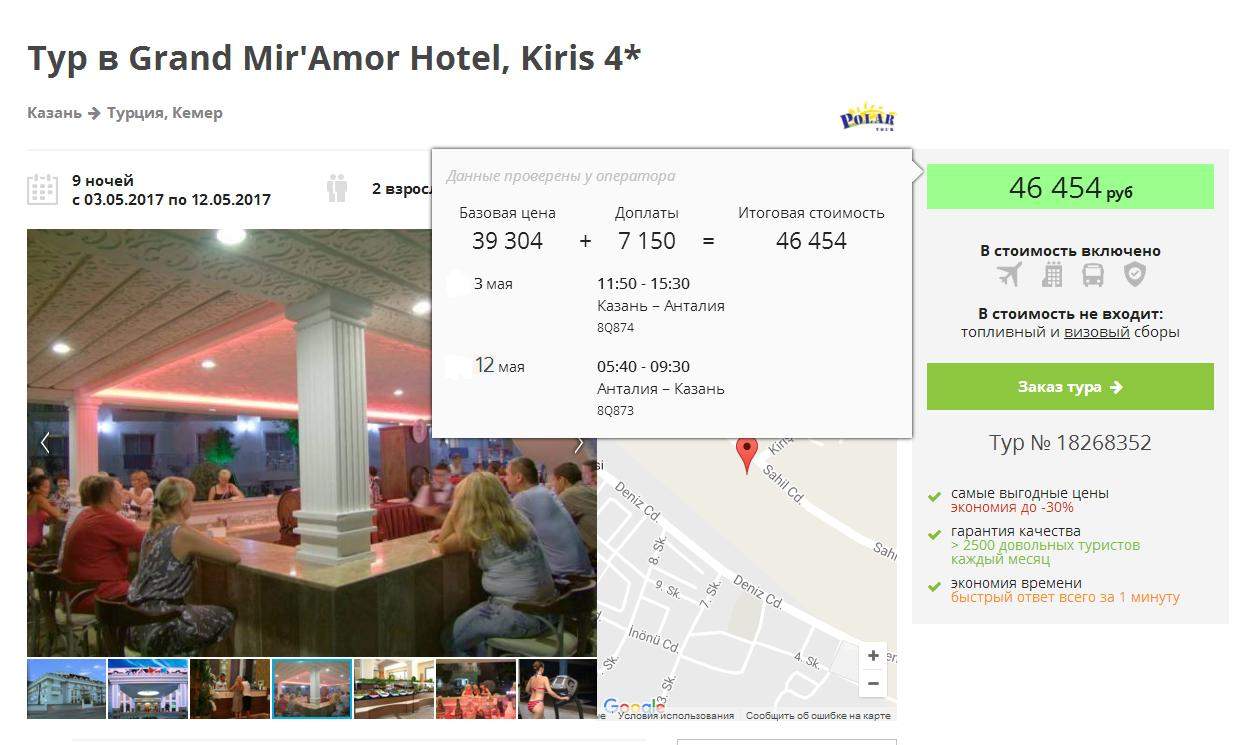Zoom out the map with minus button

click(873, 683)
